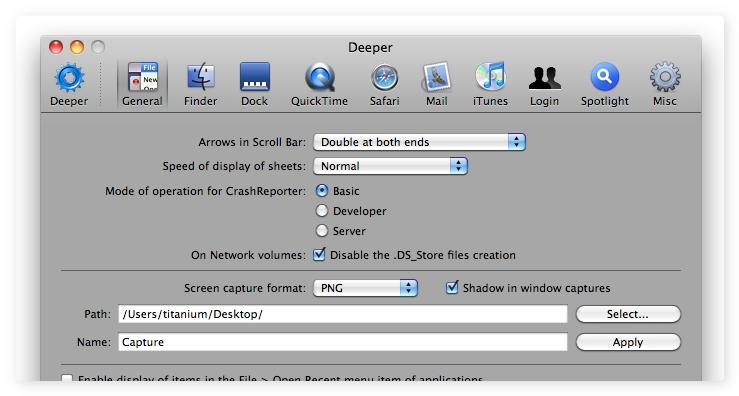Screen dimensions: 739x396
Task: Toggle Disable the .DS_Store files creation
Action: (x=319, y=255)
